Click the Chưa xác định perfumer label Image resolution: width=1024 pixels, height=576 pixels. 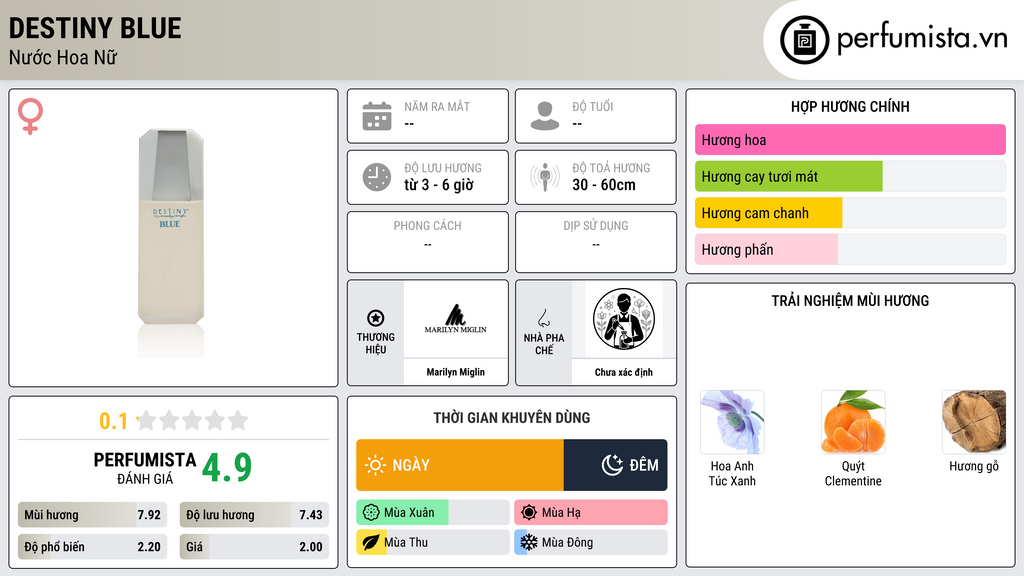[624, 372]
